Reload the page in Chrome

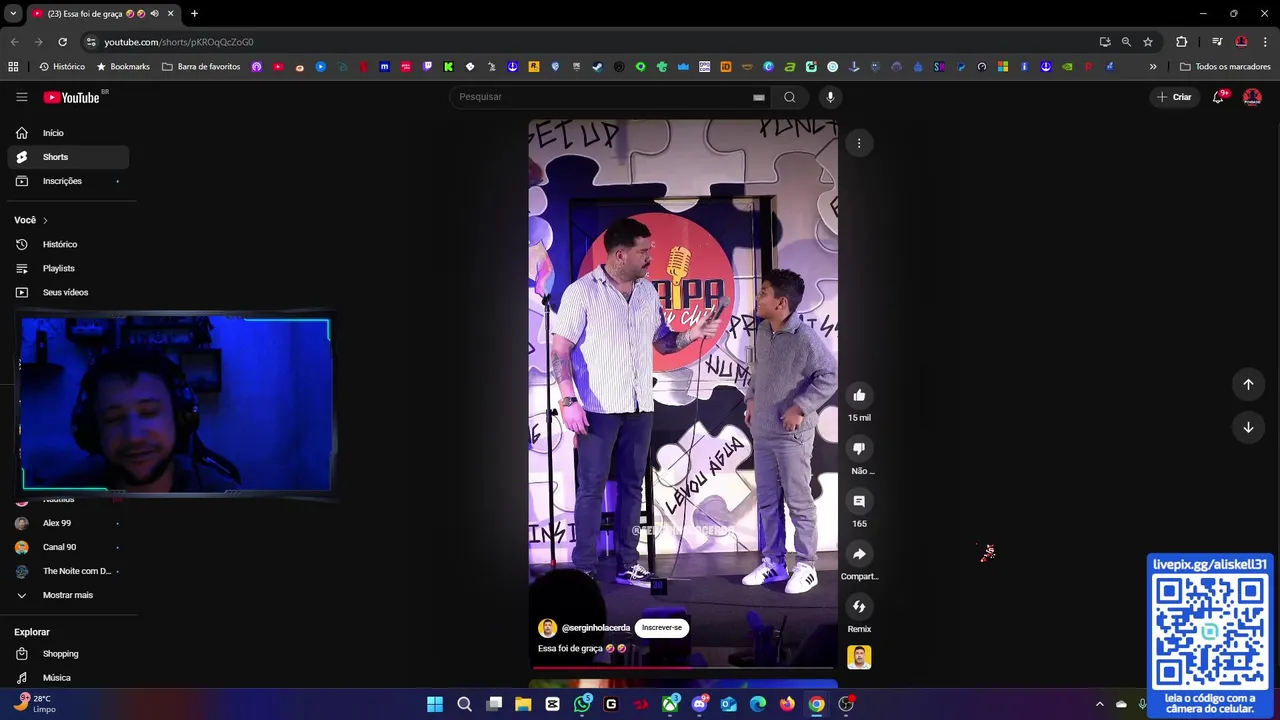tap(62, 42)
